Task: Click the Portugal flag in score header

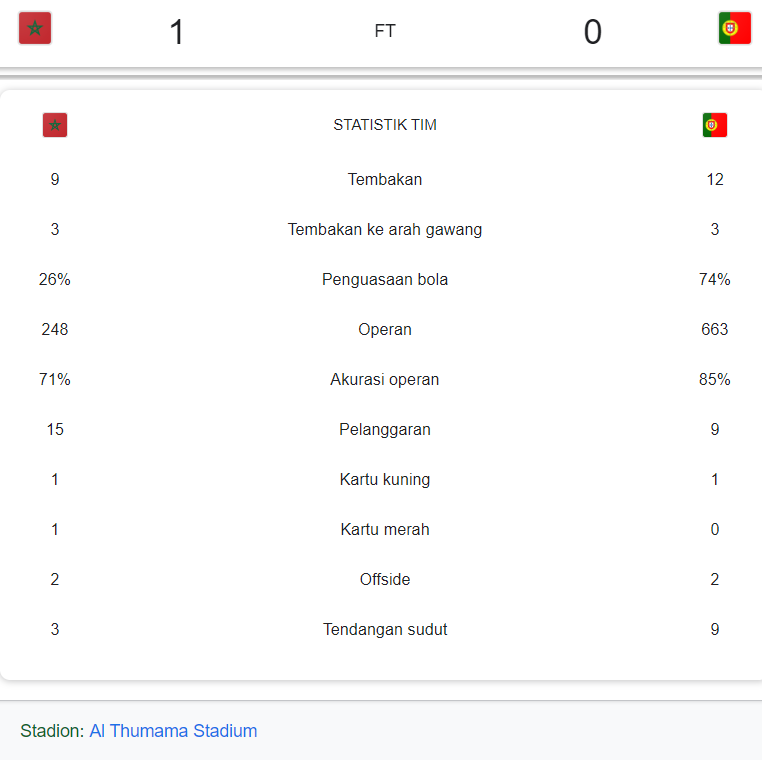Action: (x=734, y=28)
